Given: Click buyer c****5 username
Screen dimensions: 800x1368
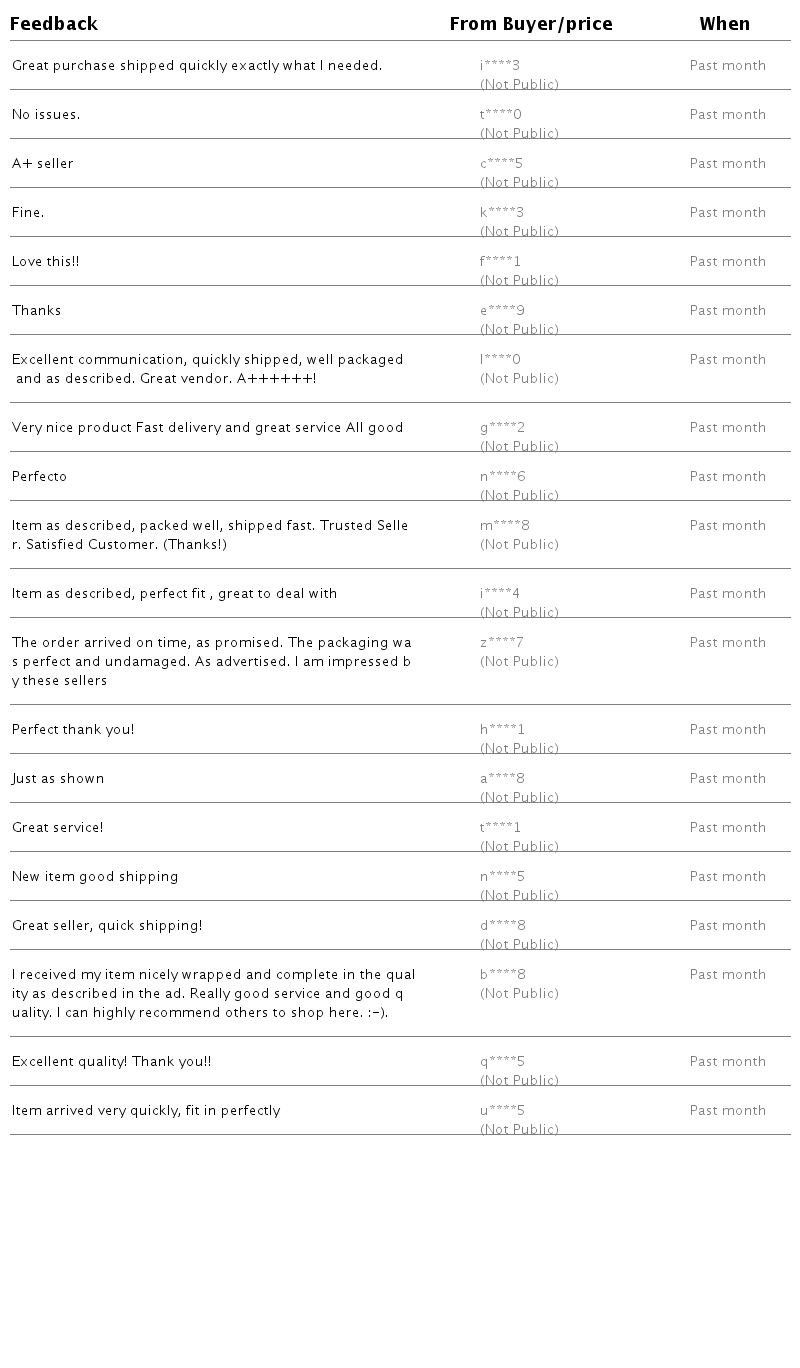Looking at the screenshot, I should point(502,164).
